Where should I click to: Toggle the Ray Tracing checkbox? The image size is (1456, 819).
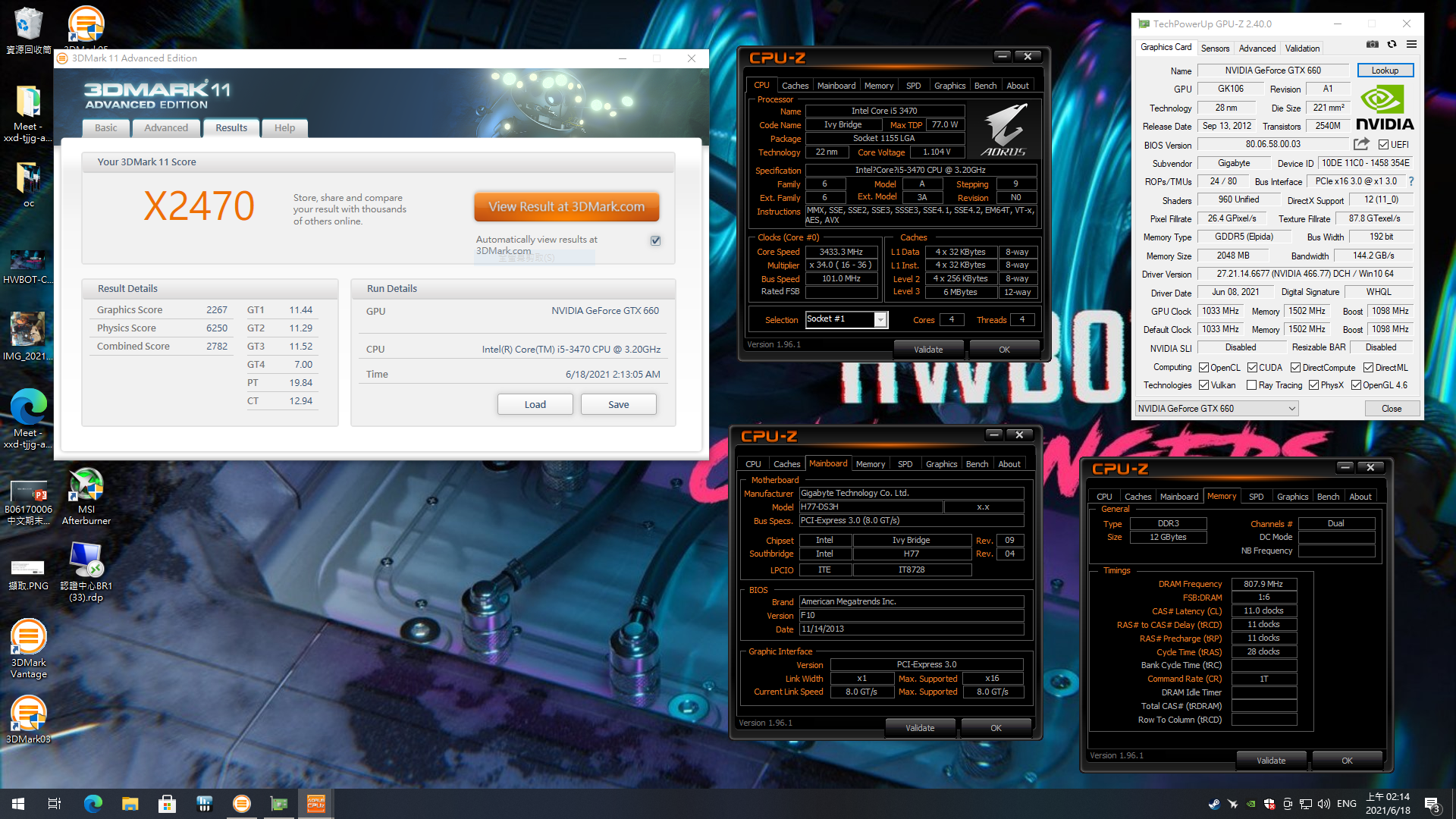click(1251, 385)
